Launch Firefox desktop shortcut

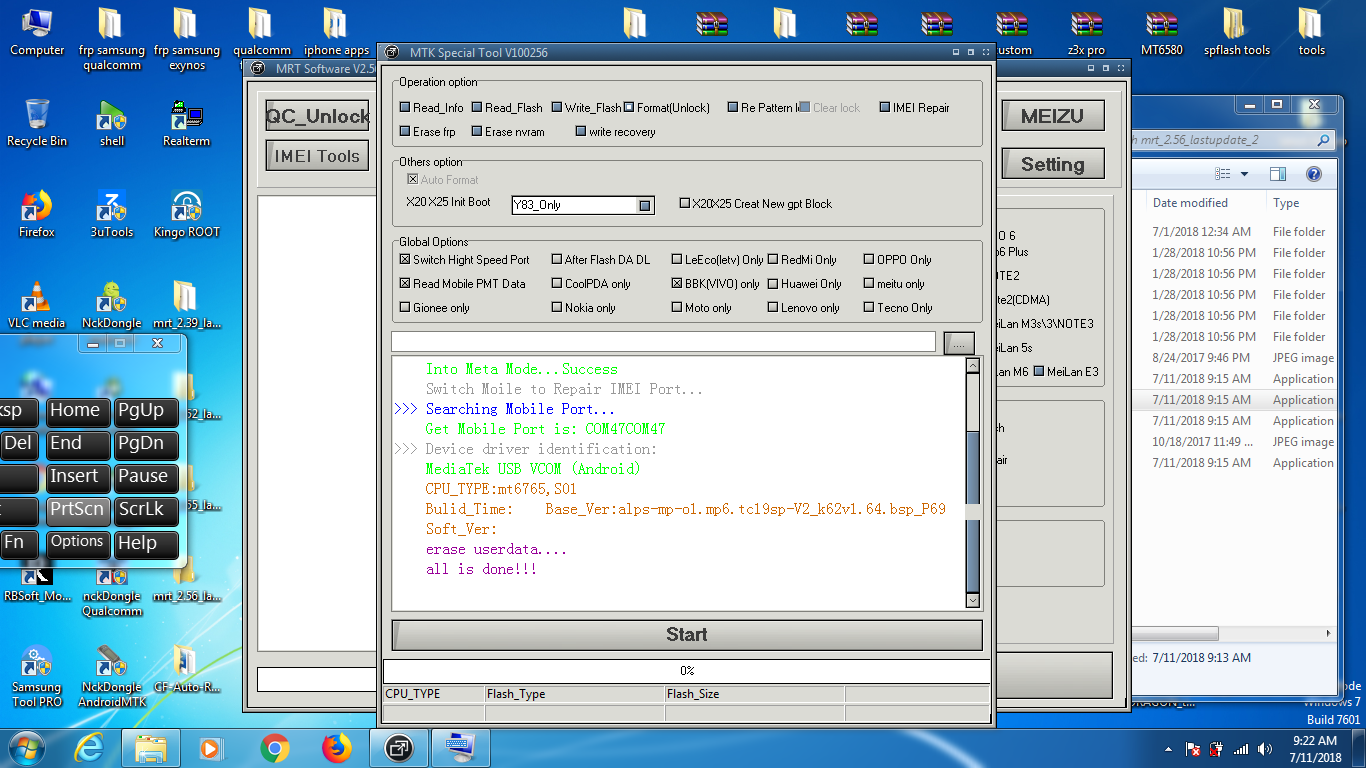click(37, 214)
